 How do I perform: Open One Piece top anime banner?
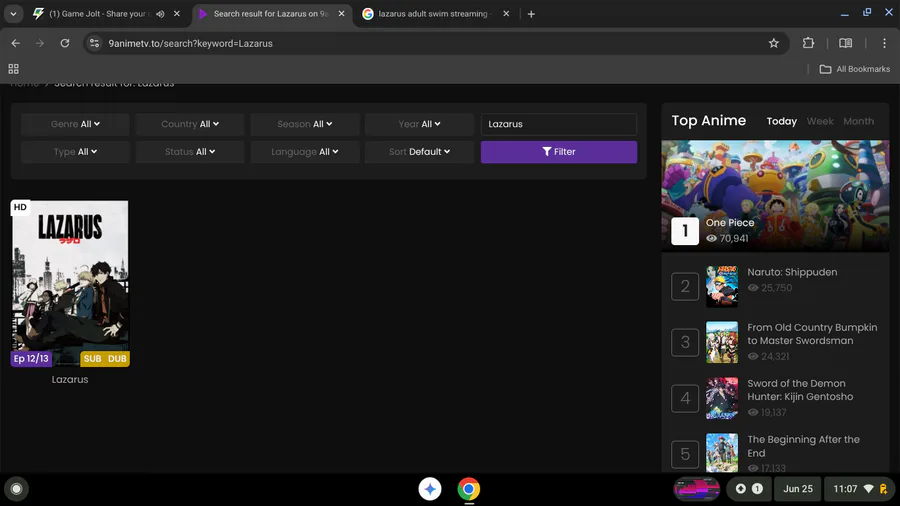click(x=775, y=196)
